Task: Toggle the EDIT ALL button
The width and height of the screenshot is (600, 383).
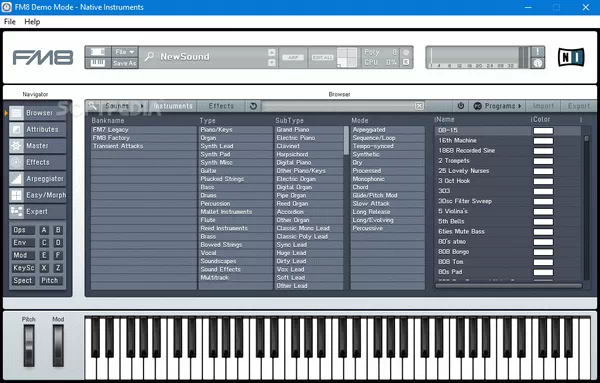Action: coord(323,57)
